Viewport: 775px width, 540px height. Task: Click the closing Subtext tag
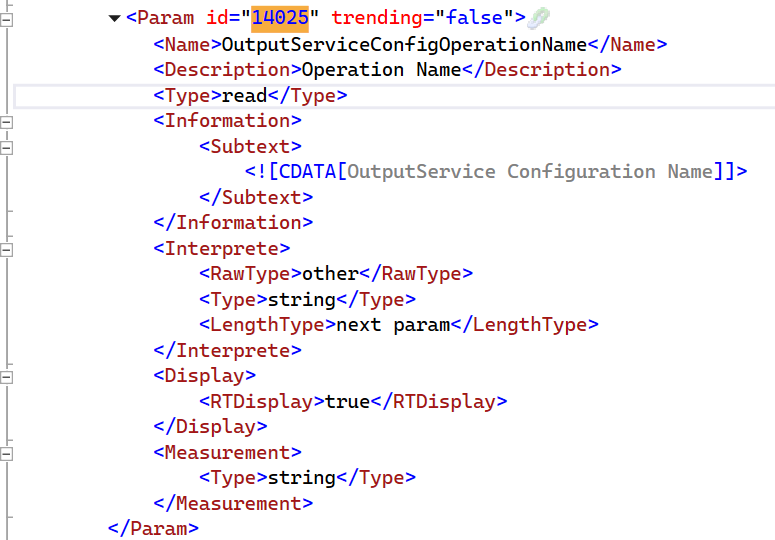pyautogui.click(x=256, y=197)
